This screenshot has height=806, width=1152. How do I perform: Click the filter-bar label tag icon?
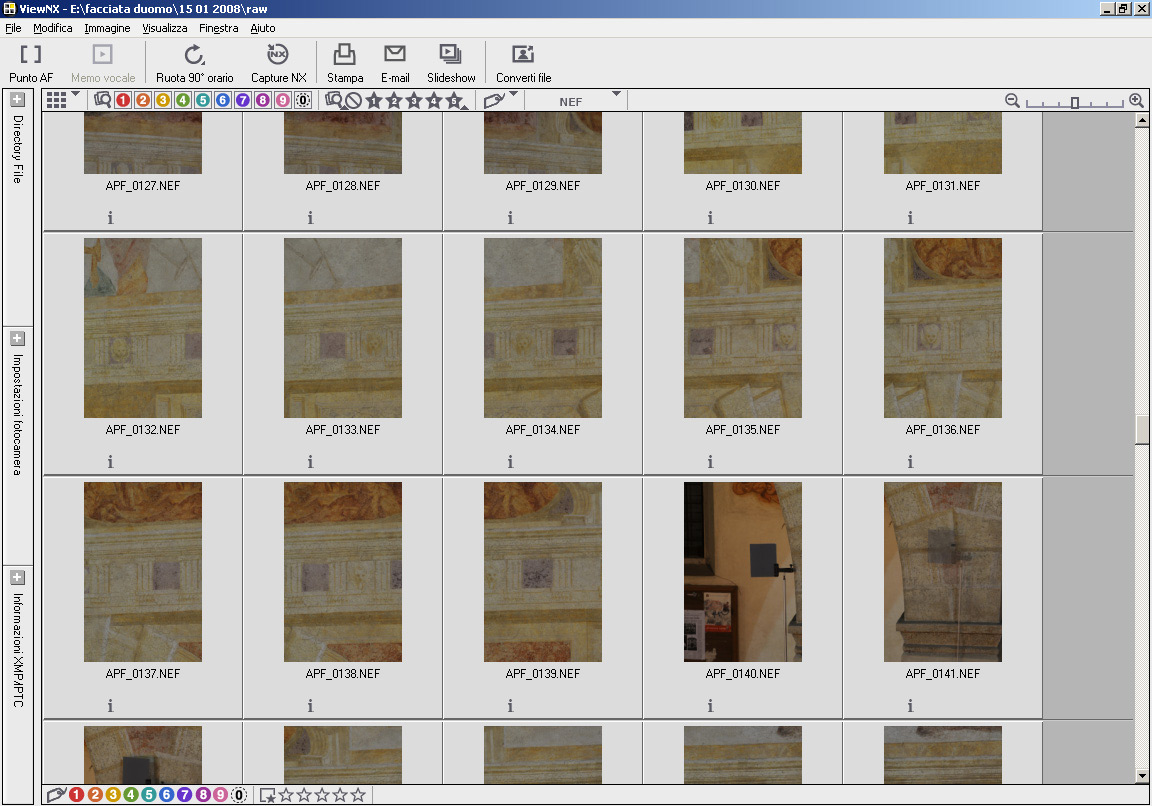click(494, 101)
